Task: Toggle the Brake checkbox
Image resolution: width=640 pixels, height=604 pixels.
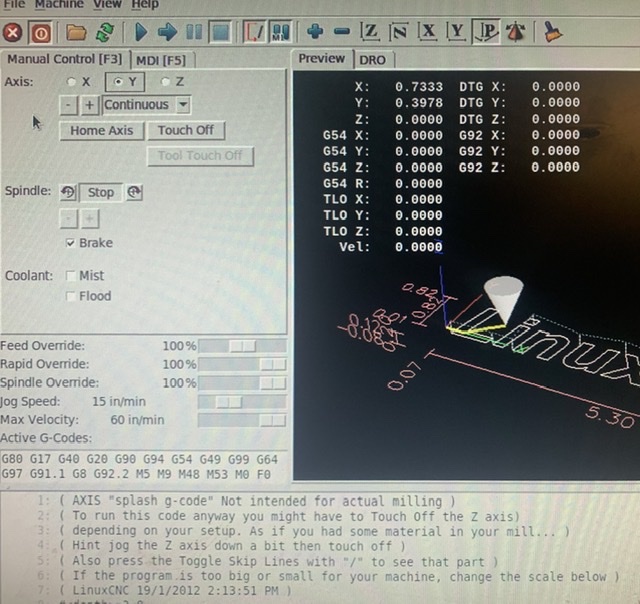Action: 70,243
